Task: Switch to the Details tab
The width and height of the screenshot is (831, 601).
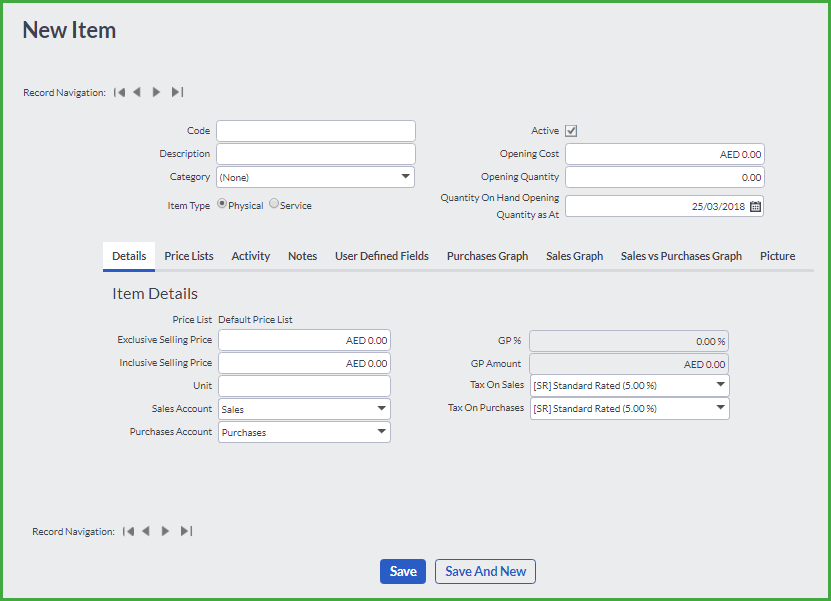Action: click(129, 256)
